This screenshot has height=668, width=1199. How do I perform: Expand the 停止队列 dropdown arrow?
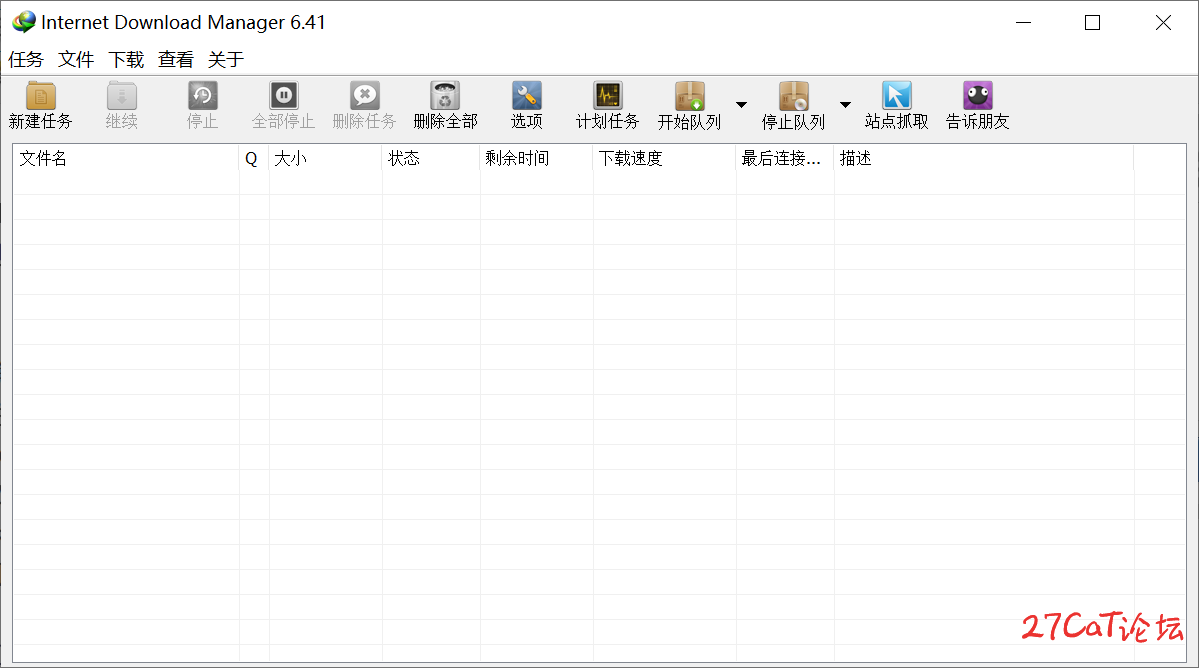coord(845,105)
